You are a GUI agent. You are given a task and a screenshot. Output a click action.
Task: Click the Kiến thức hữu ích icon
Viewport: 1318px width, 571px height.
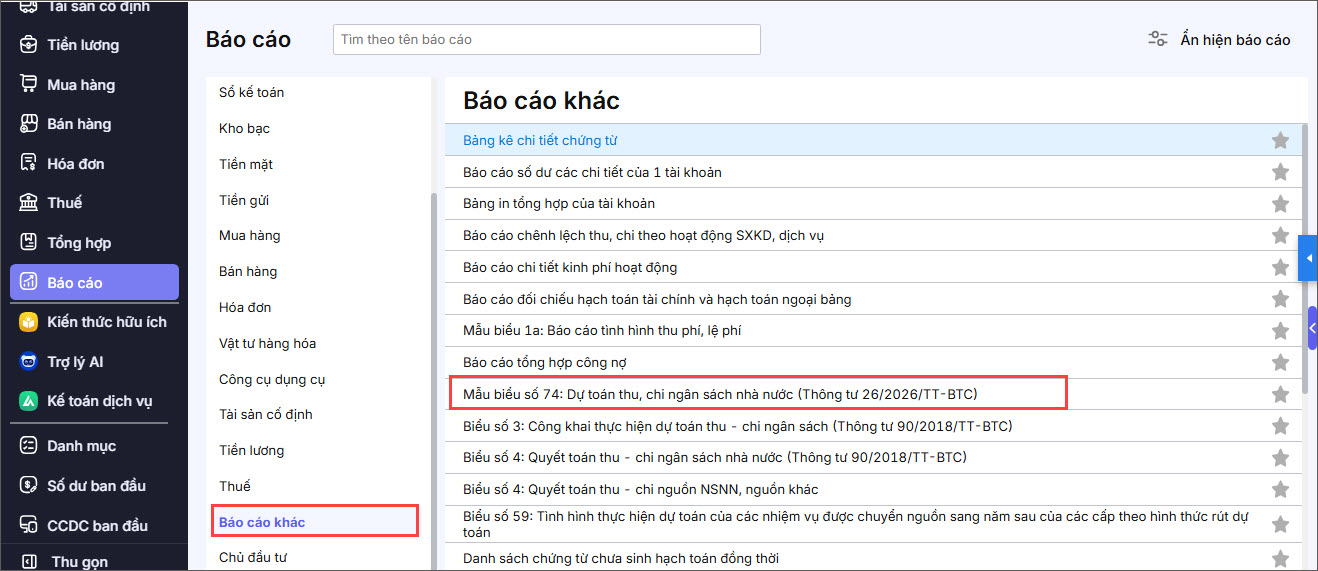(x=29, y=322)
